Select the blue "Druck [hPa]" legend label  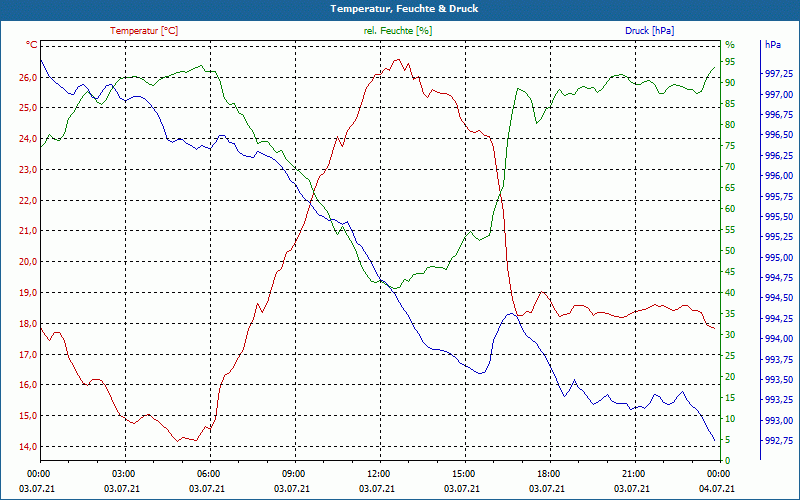(649, 31)
